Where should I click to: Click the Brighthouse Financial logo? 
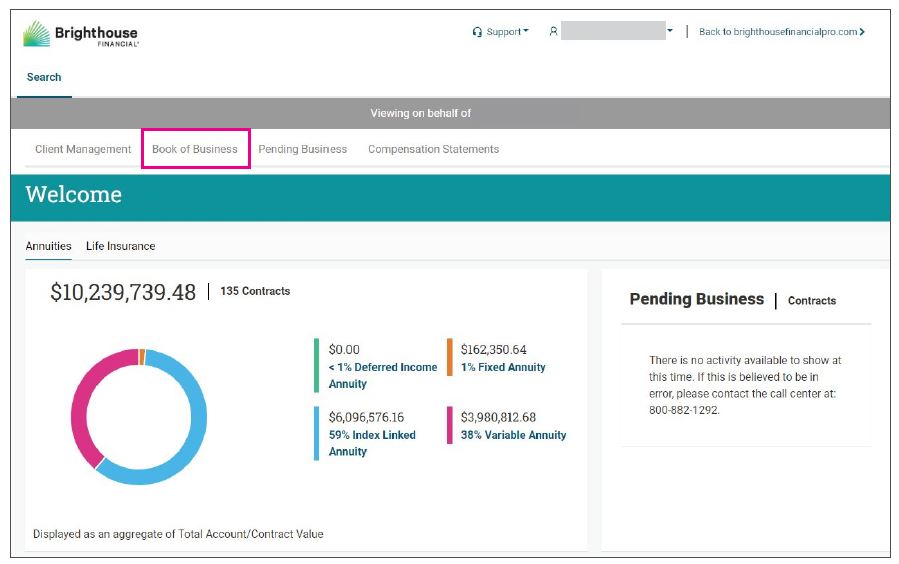coord(81,34)
